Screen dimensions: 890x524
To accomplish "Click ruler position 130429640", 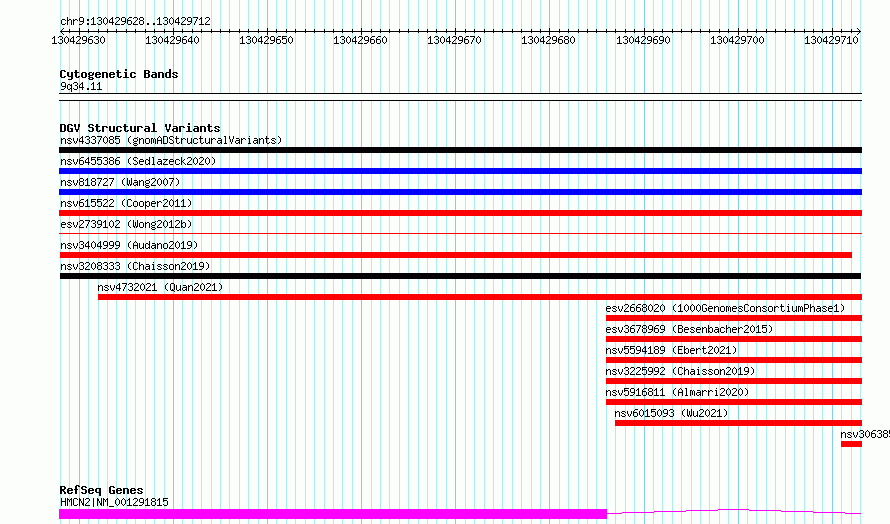I will 173,40.
